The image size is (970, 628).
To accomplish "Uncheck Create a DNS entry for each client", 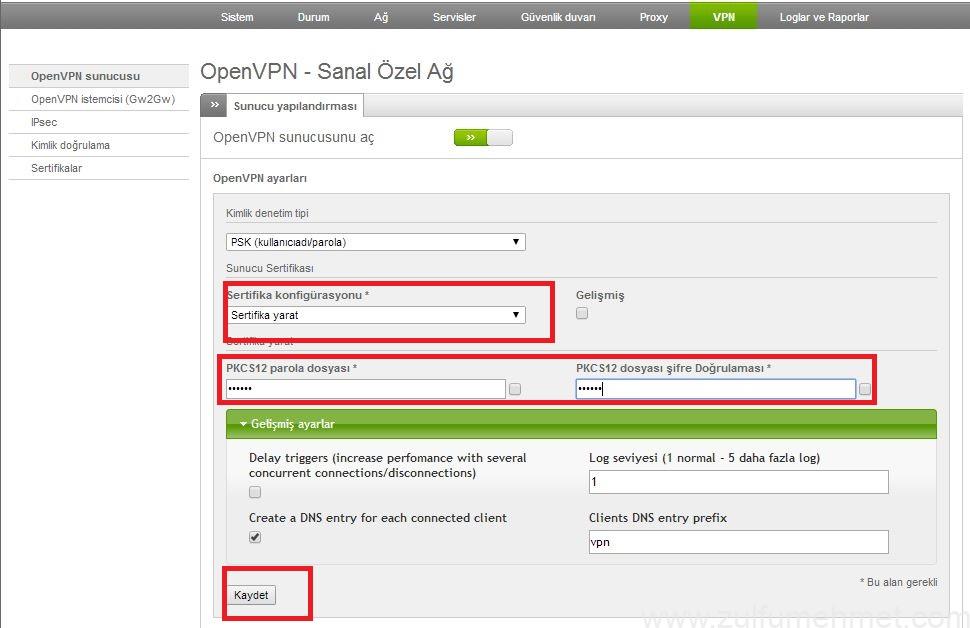I will [x=255, y=537].
